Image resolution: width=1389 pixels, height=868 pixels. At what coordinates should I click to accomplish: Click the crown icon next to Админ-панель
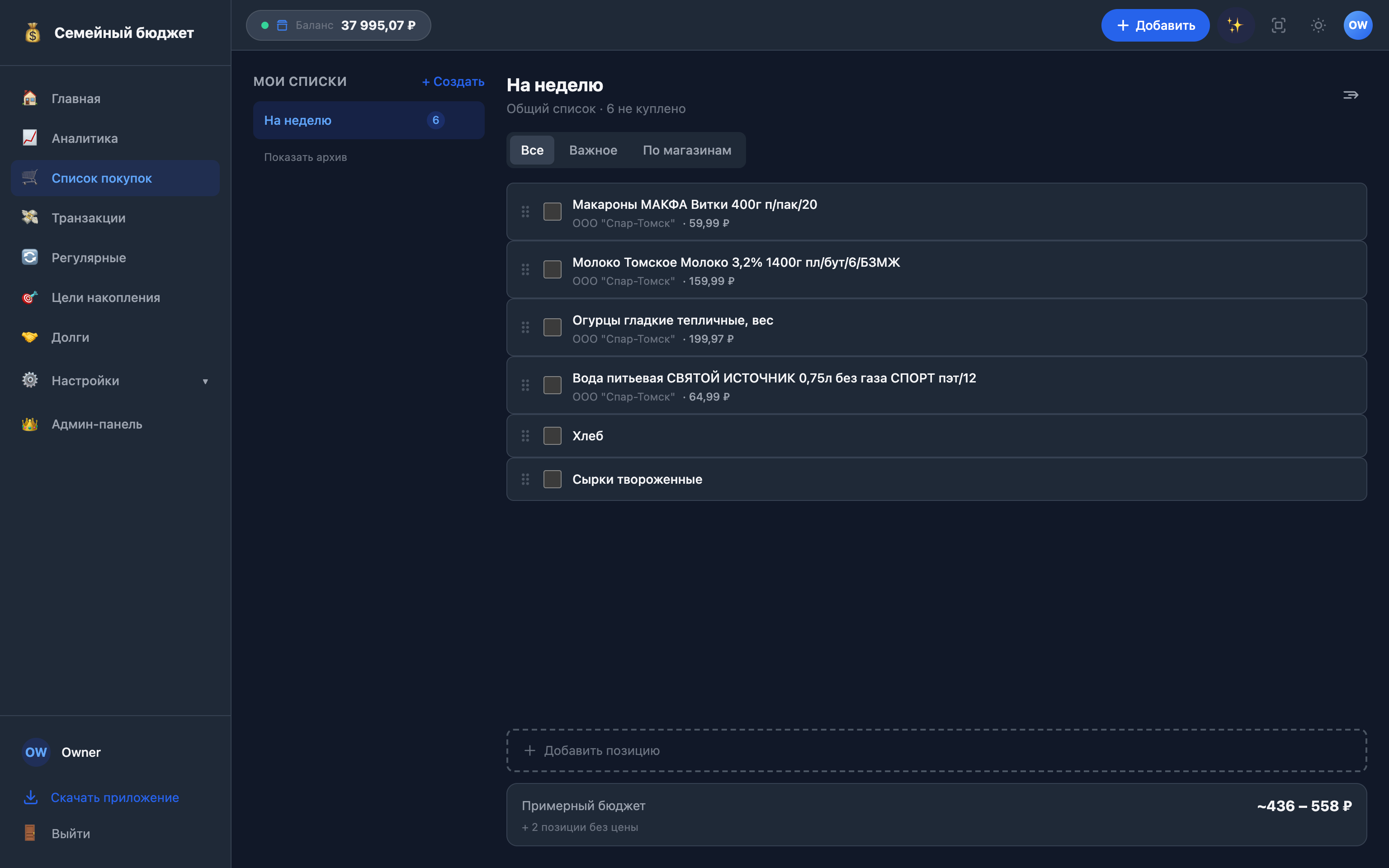(30, 424)
